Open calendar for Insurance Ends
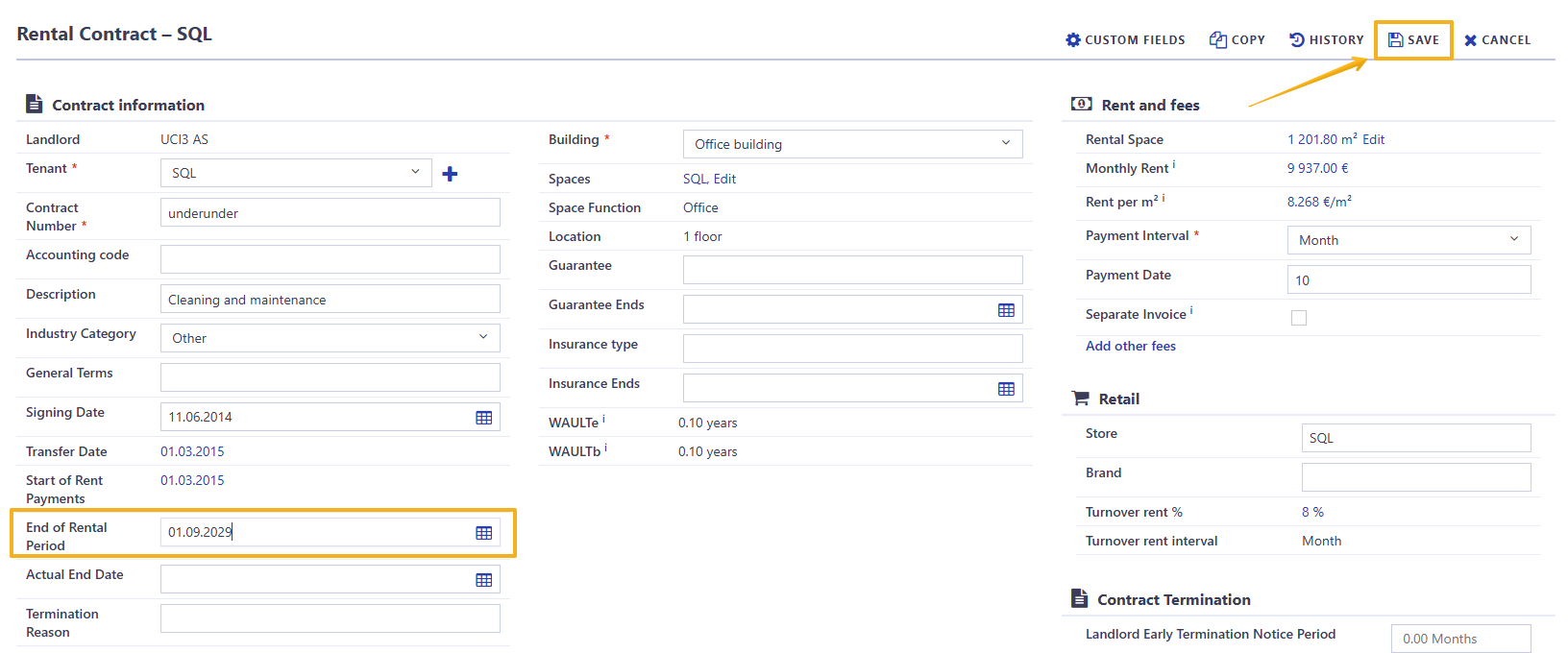The image size is (1568, 653). click(x=1006, y=388)
